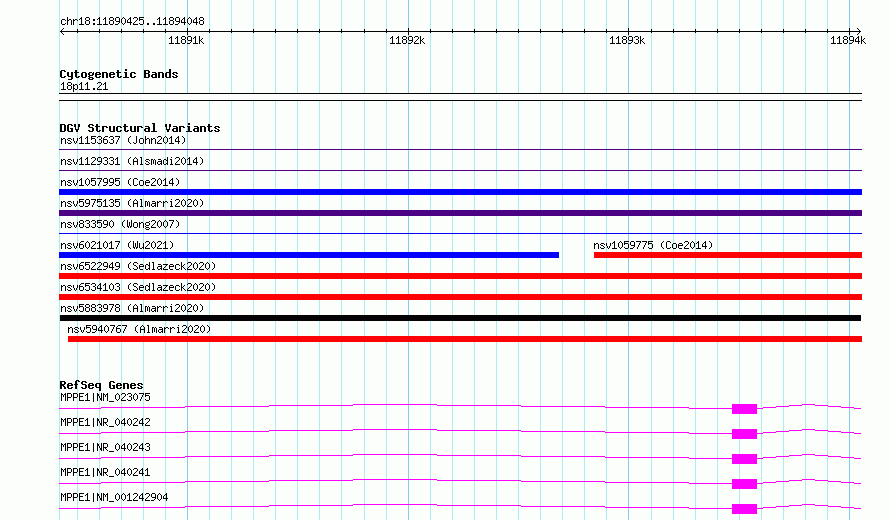Select the DGV Structural Variants track title
This screenshot has width=890, height=520.
(x=140, y=128)
